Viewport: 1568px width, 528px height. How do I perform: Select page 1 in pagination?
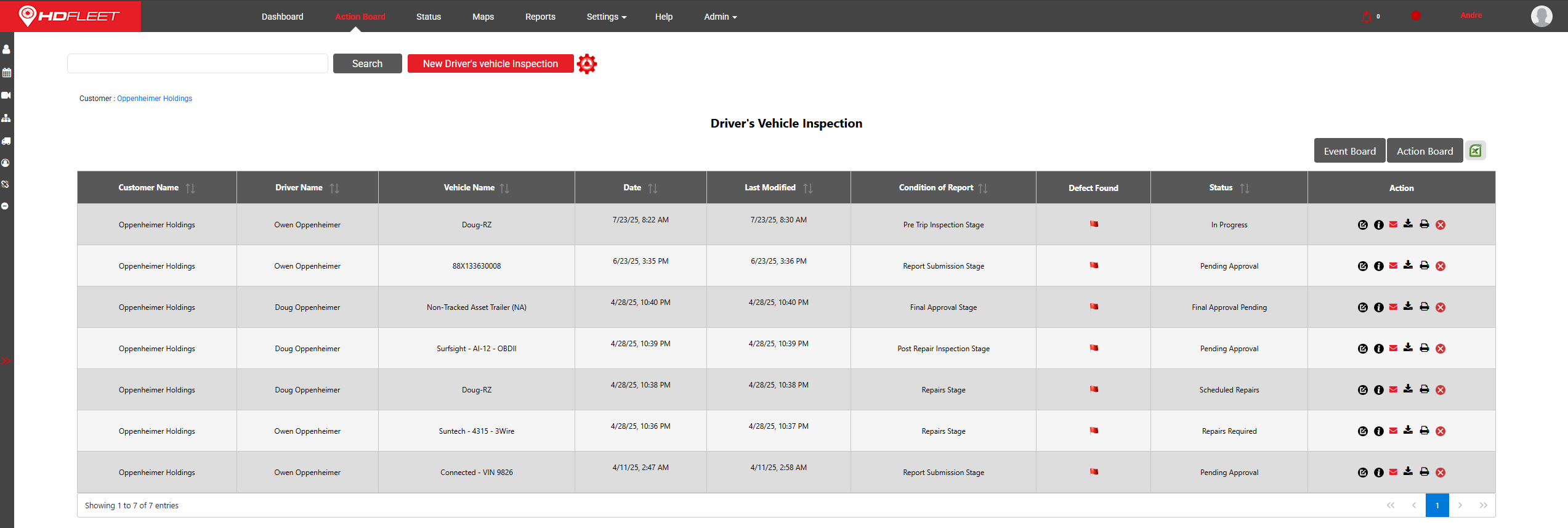(x=1437, y=505)
